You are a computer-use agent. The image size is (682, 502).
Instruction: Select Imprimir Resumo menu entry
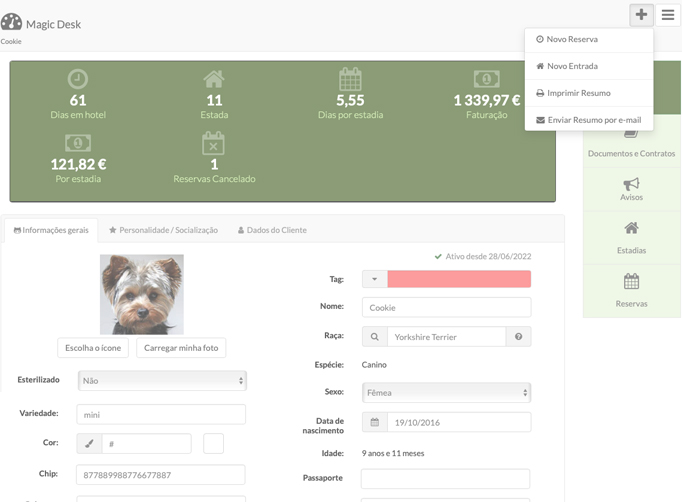[589, 93]
